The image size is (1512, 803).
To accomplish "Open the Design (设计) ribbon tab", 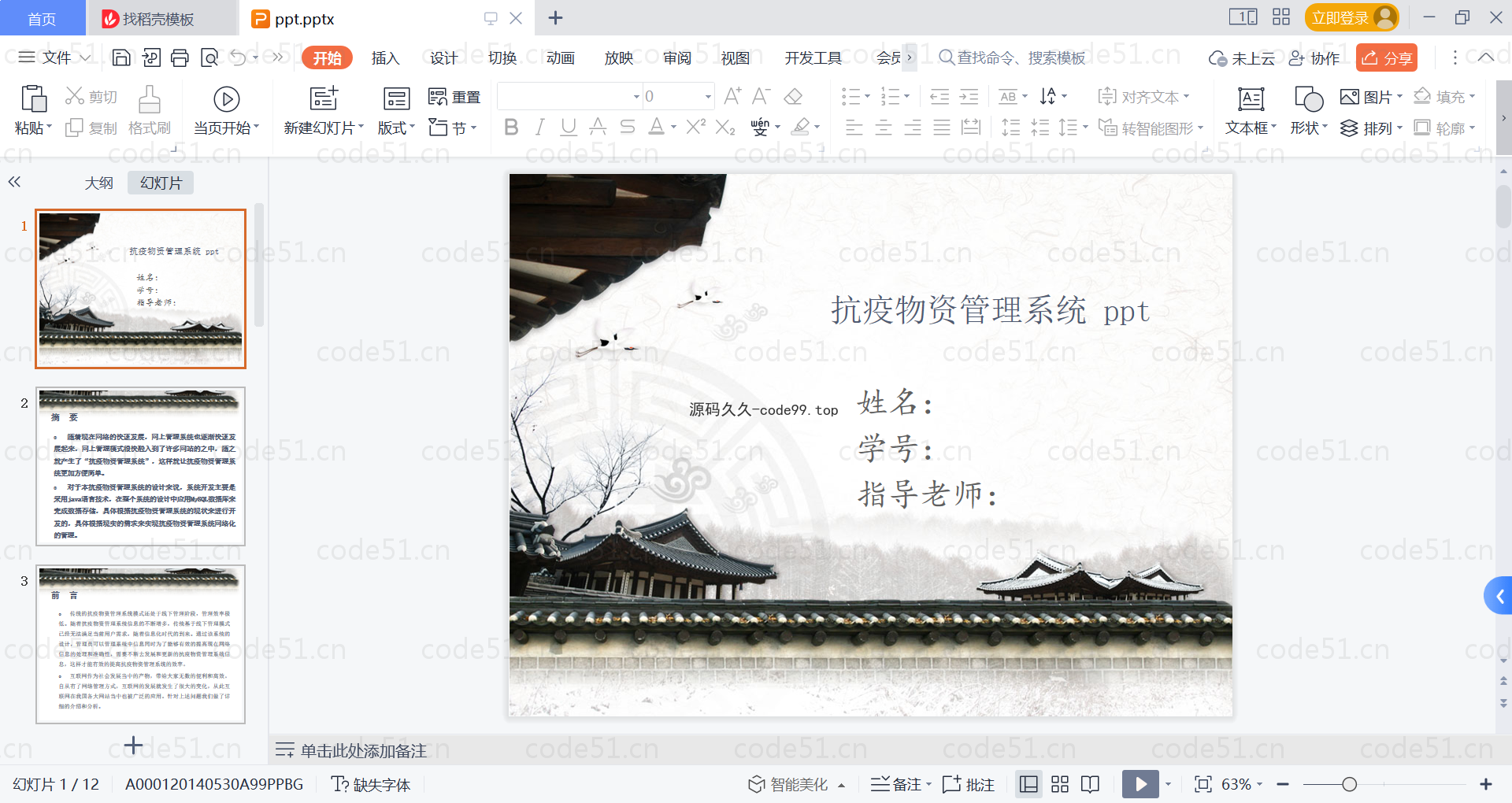I will pyautogui.click(x=443, y=57).
